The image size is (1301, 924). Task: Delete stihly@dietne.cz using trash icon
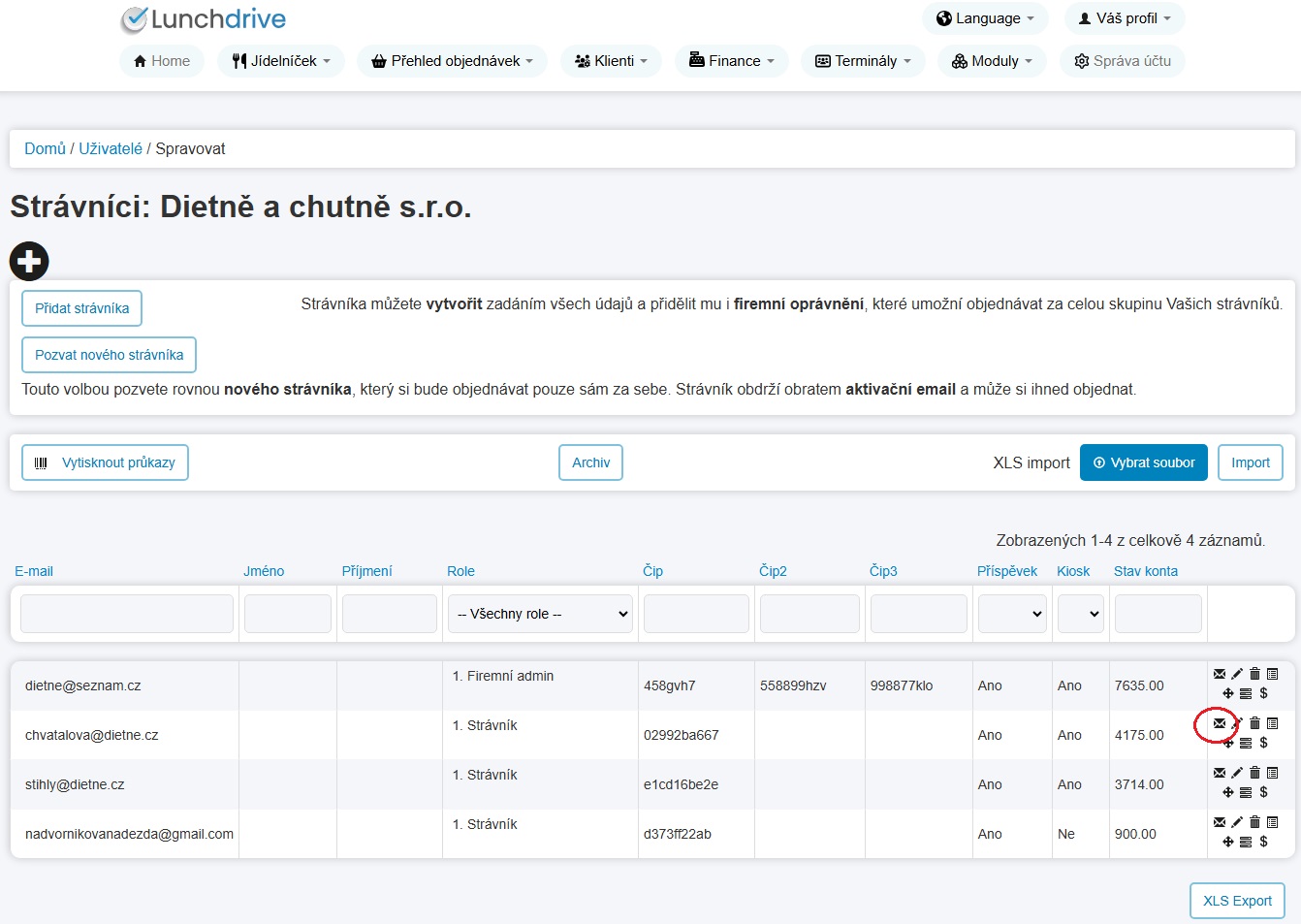coord(1254,773)
